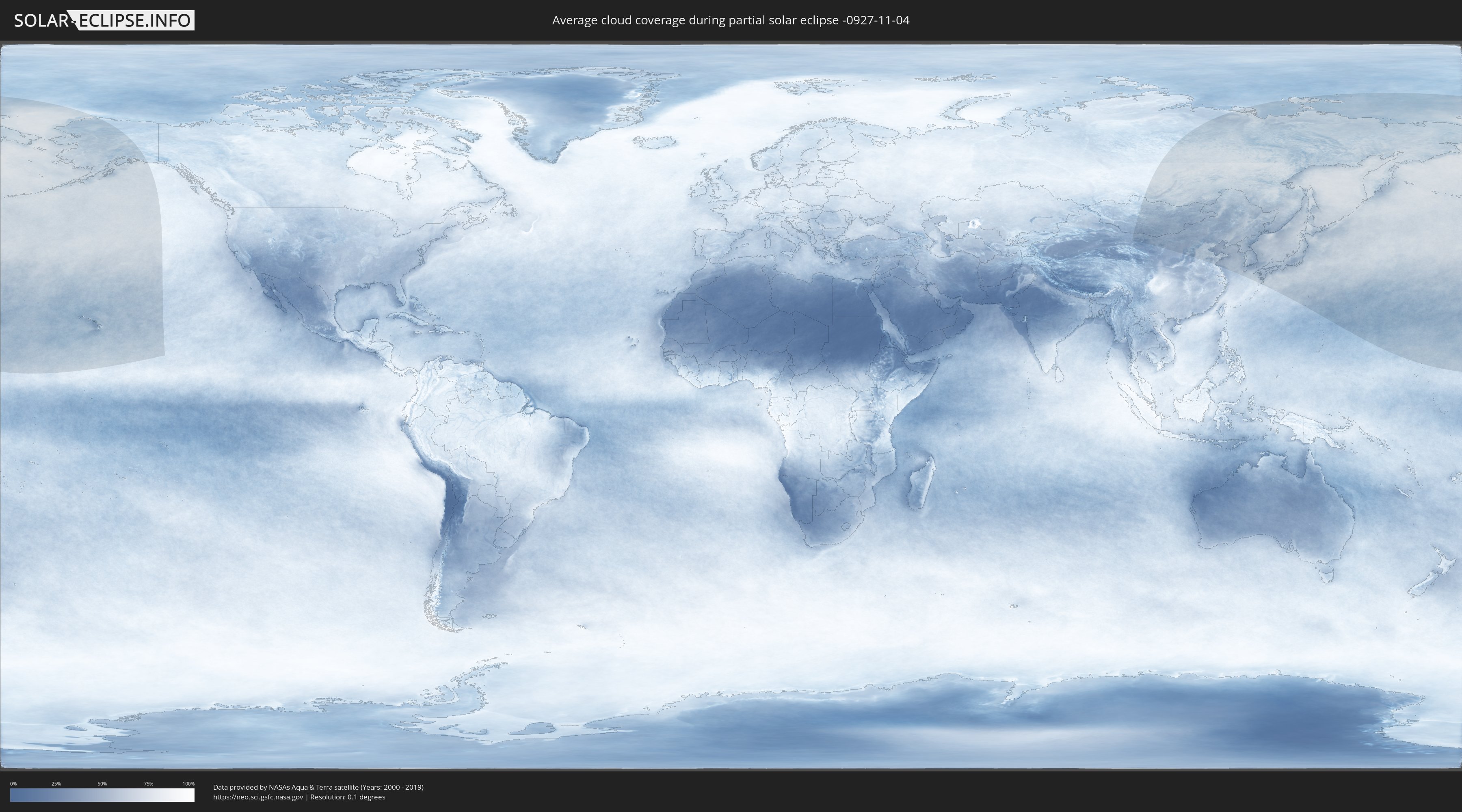The height and width of the screenshot is (812, 1462).
Task: Click the 50% legend label
Action: (102, 784)
